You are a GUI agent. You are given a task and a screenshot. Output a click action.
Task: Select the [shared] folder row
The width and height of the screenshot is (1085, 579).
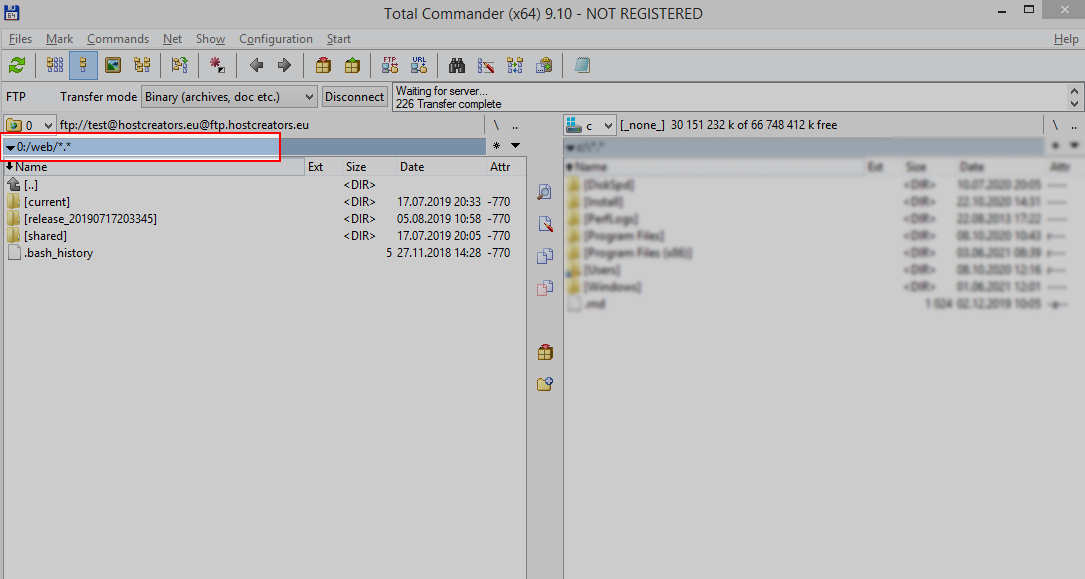[x=264, y=236]
